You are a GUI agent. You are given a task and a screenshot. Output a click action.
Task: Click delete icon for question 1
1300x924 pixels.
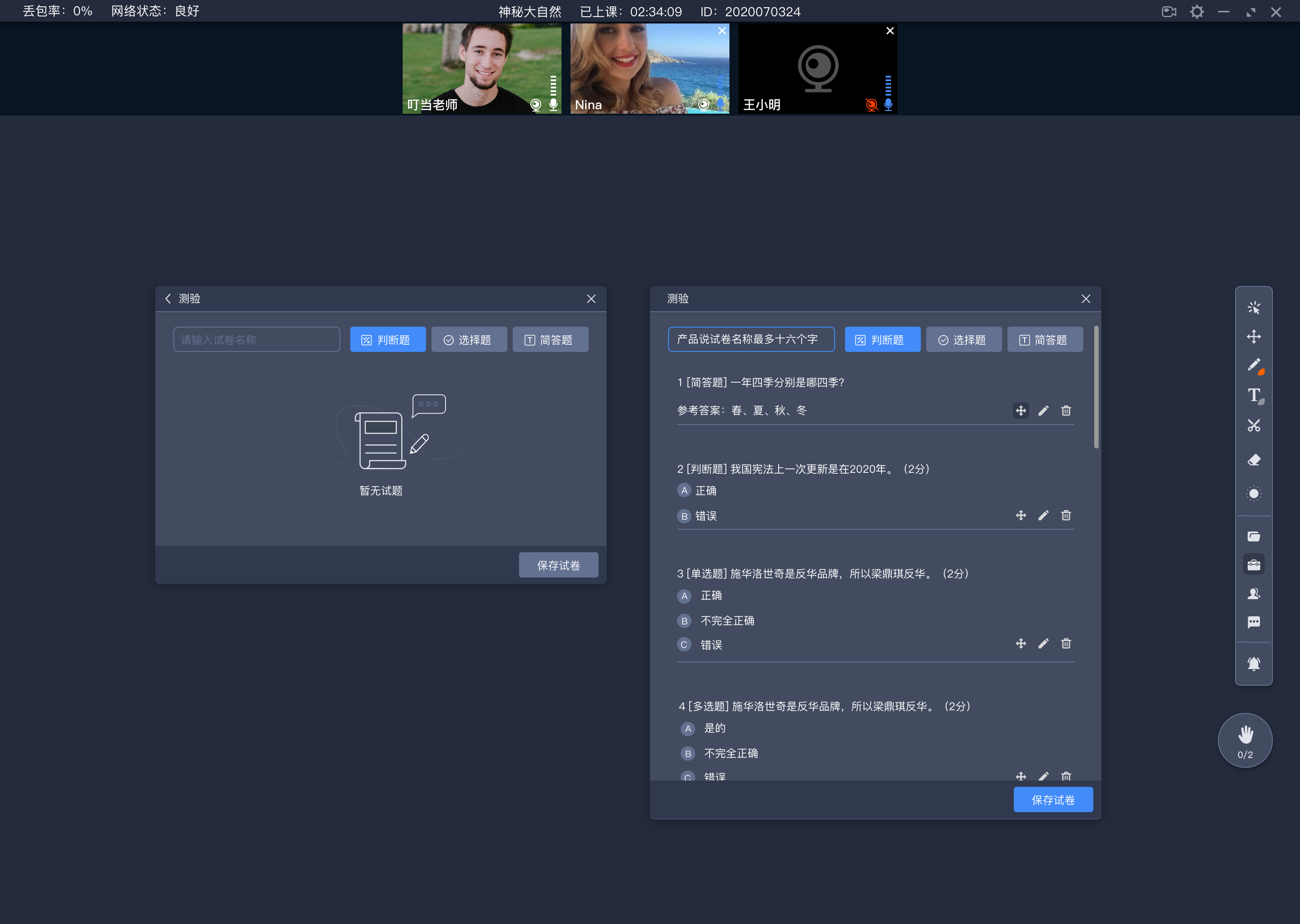(1066, 411)
